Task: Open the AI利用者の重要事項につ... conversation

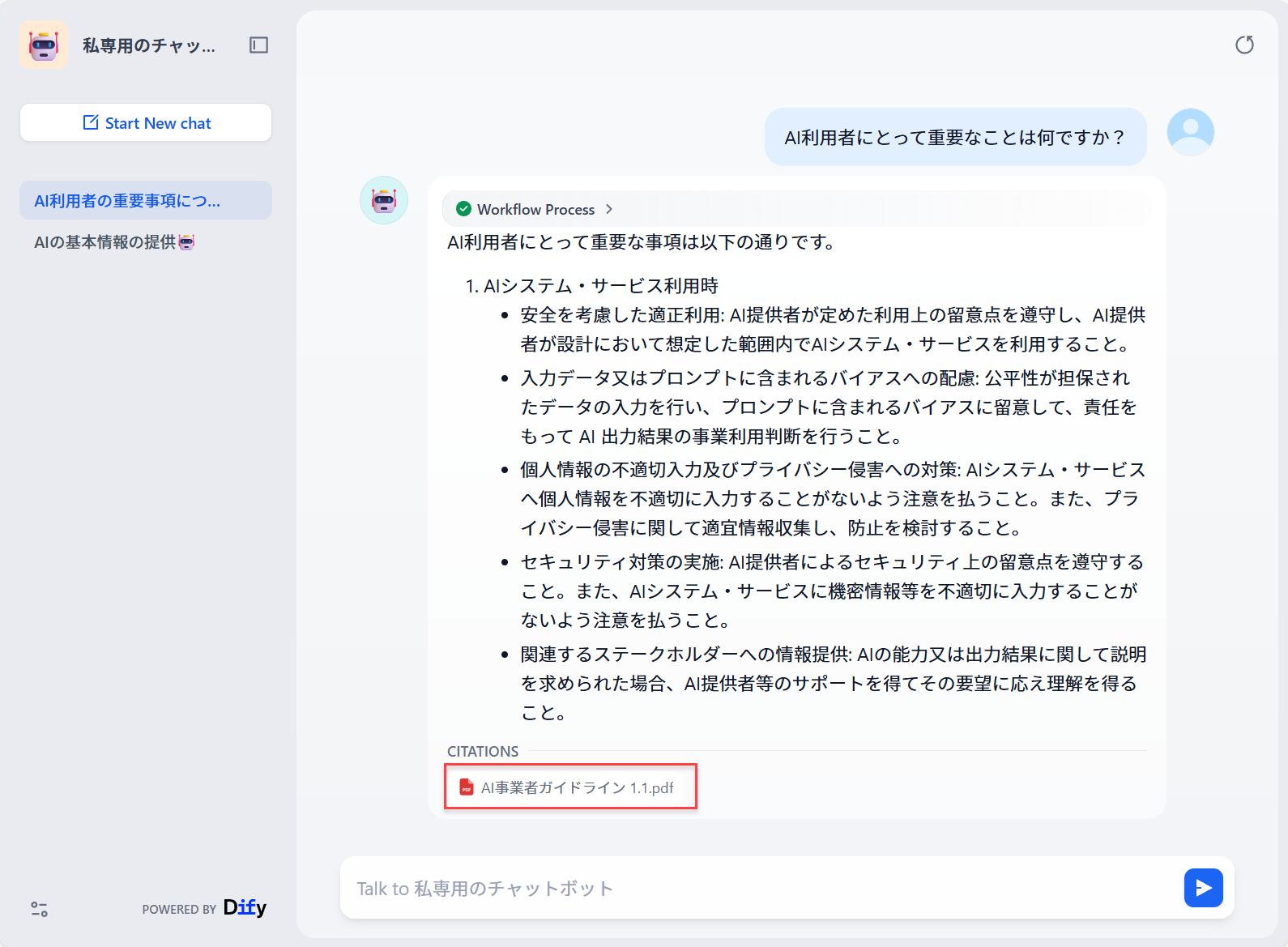Action: point(146,201)
